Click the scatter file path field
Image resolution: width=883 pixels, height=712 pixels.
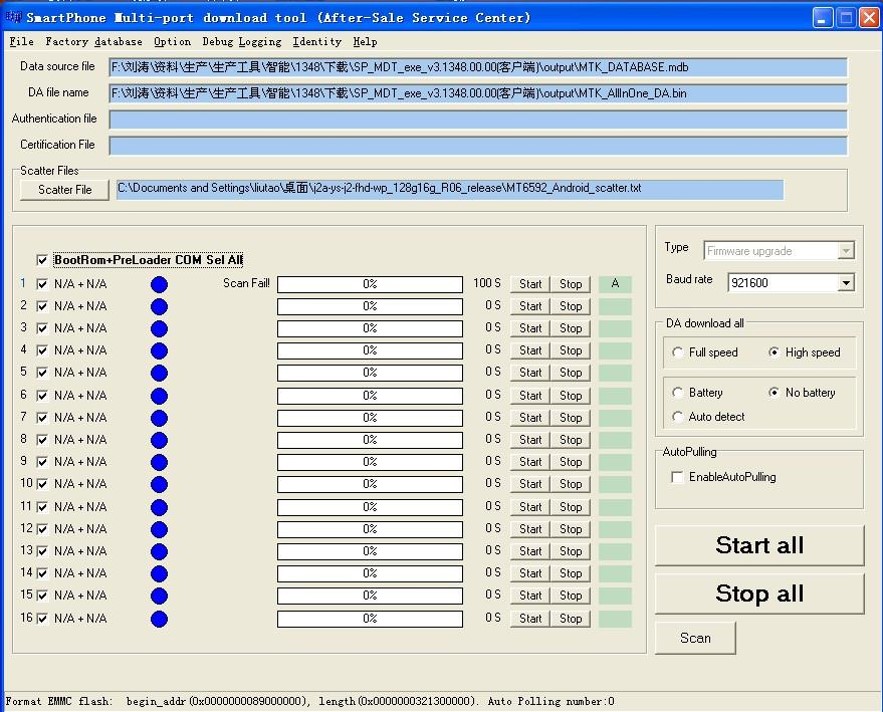pyautogui.click(x=450, y=189)
